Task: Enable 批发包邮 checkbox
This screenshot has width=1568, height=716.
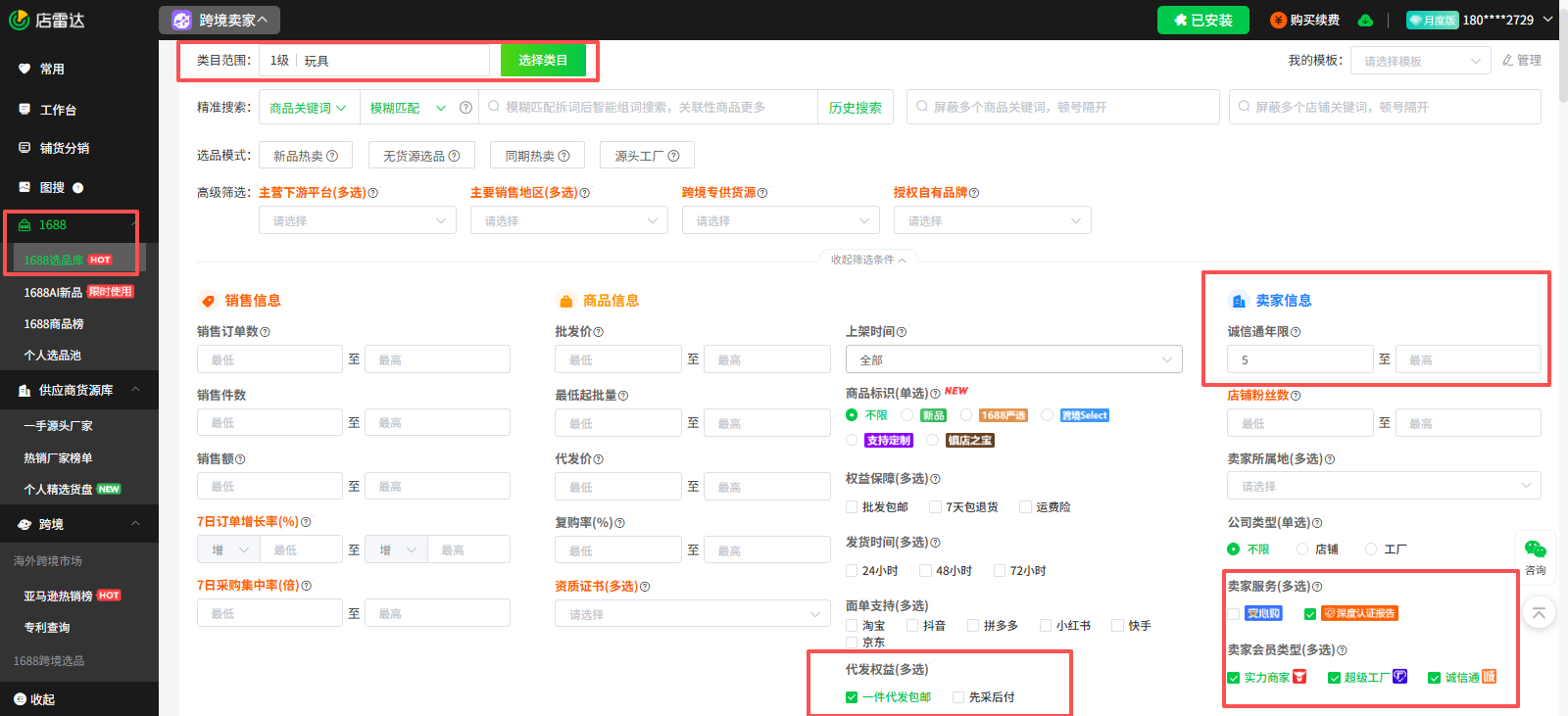Action: [x=852, y=507]
